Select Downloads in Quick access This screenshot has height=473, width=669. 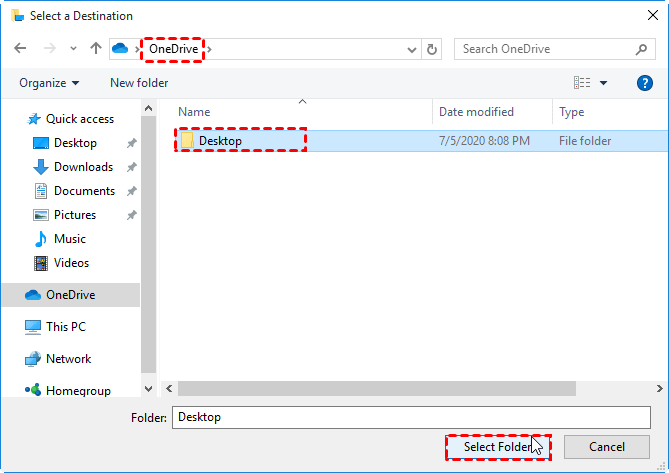tap(82, 167)
